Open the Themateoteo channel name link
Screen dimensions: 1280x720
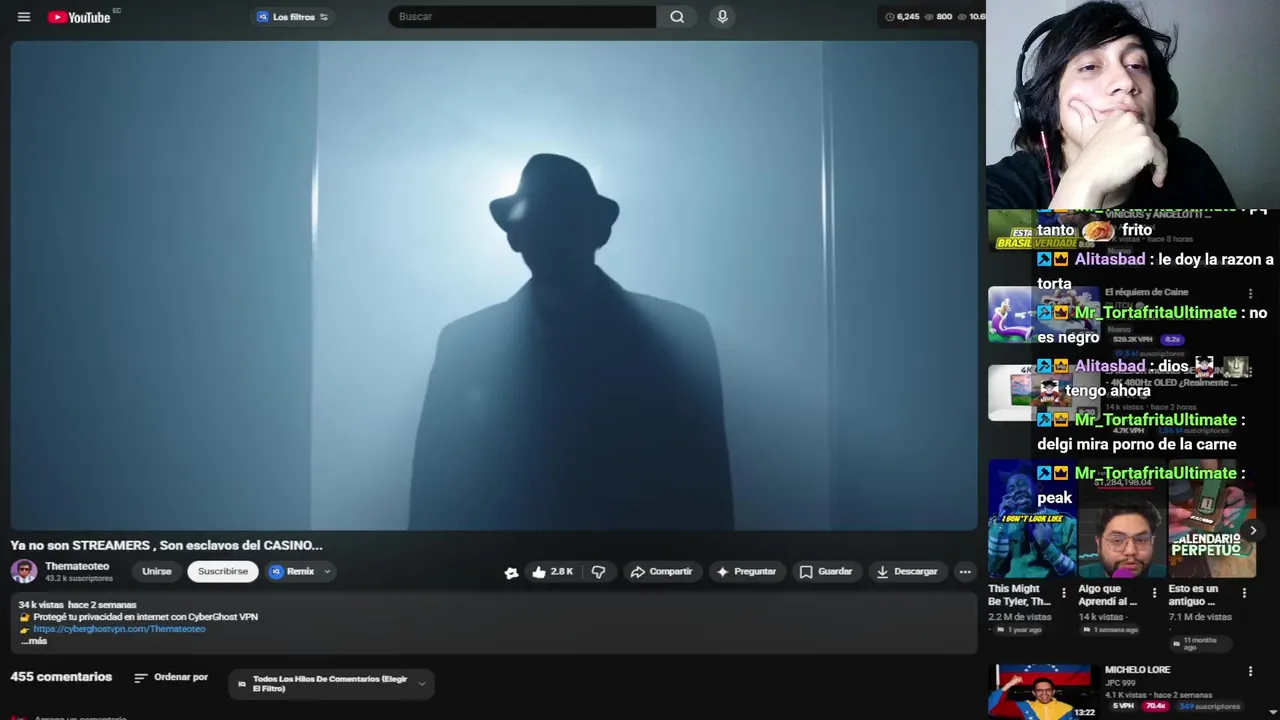pyautogui.click(x=77, y=566)
